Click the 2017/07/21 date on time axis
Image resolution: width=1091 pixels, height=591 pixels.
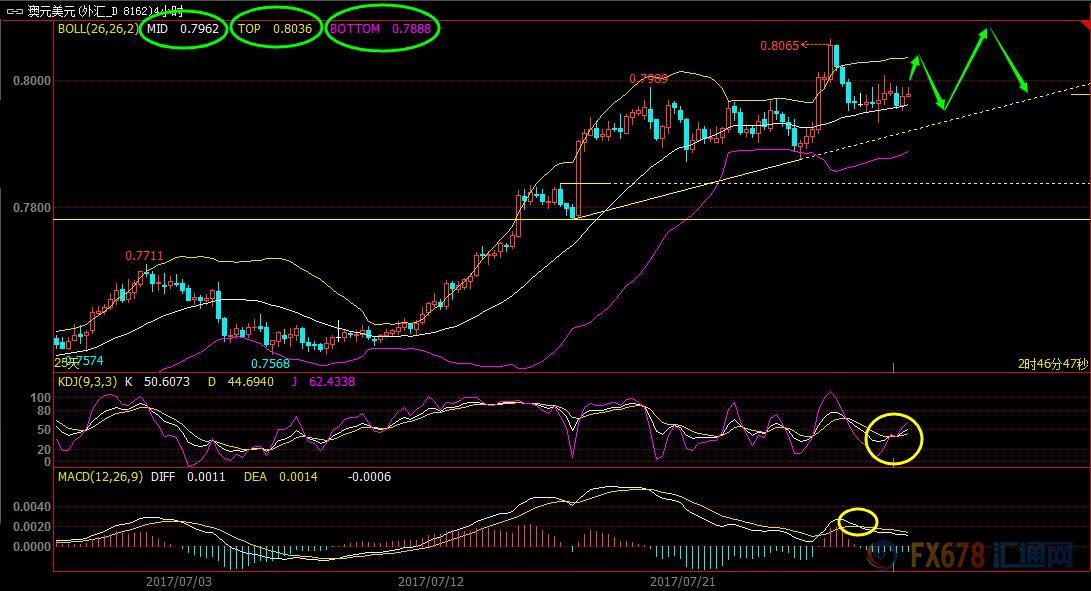coord(683,580)
